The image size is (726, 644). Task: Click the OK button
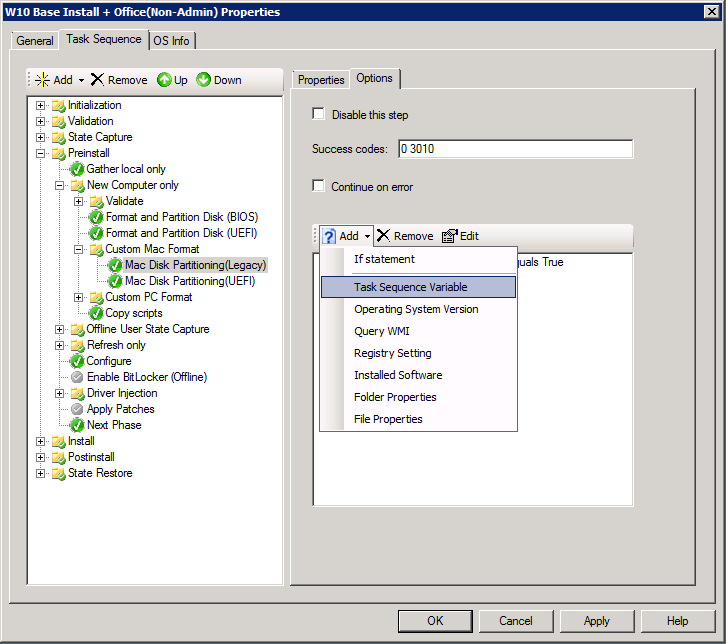coord(435,621)
